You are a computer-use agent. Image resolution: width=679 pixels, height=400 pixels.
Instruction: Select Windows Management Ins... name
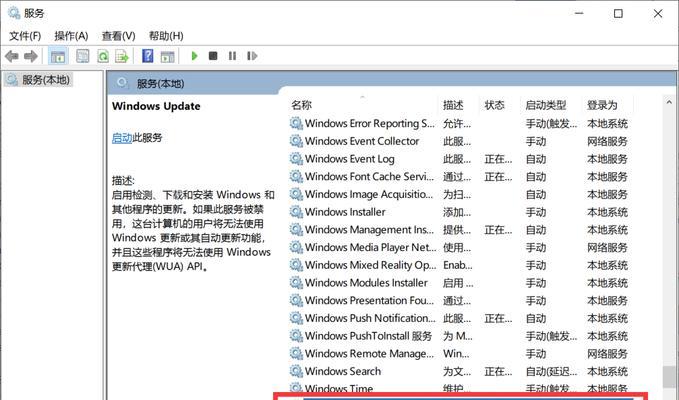pos(369,230)
